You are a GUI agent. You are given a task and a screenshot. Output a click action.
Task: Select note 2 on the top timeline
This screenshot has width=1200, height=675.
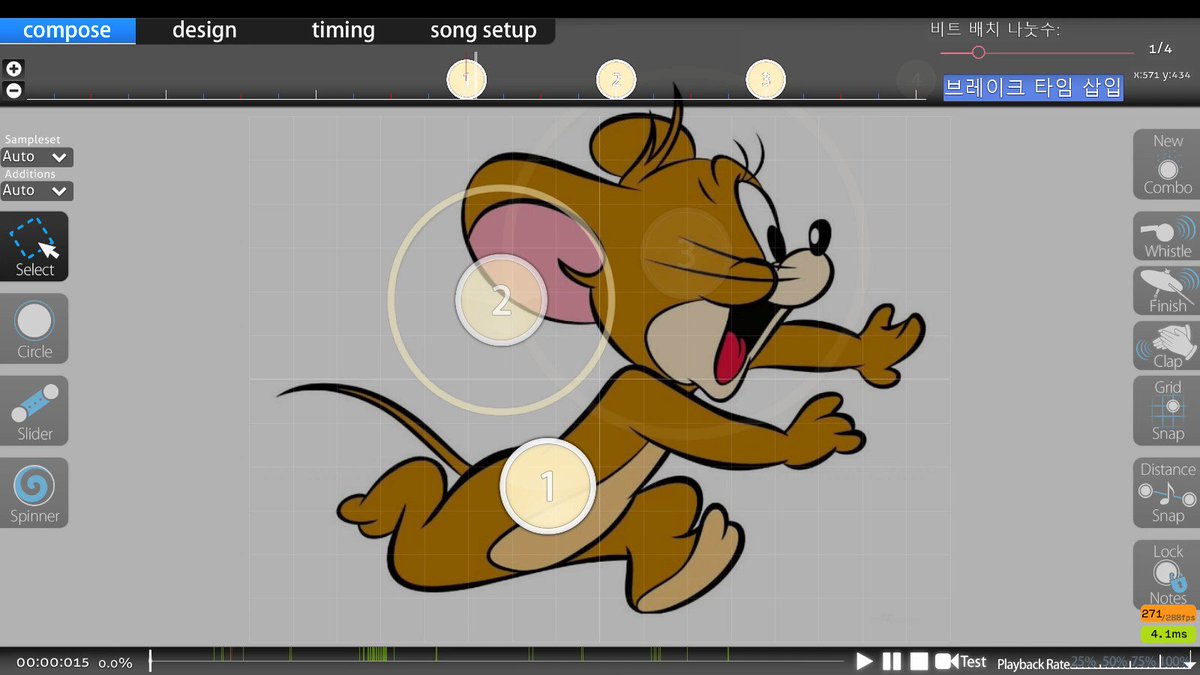pos(616,79)
